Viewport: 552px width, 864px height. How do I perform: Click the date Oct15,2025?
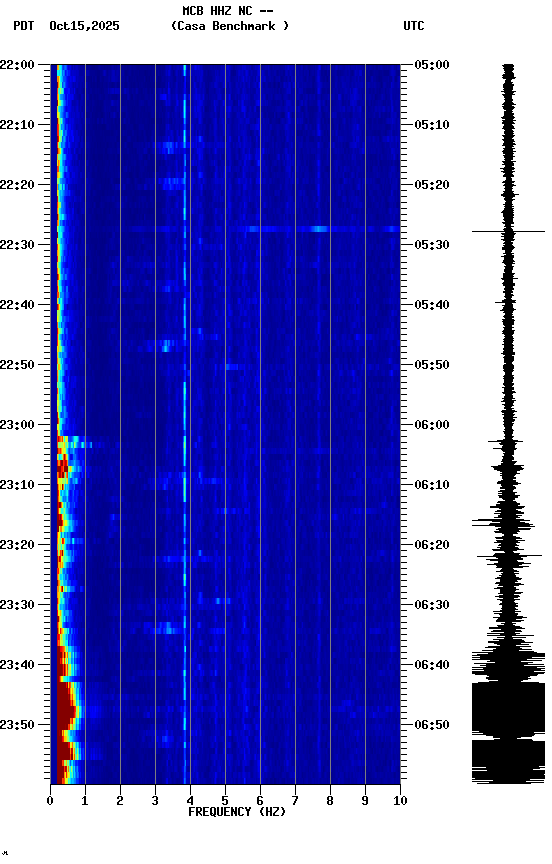tap(84, 26)
